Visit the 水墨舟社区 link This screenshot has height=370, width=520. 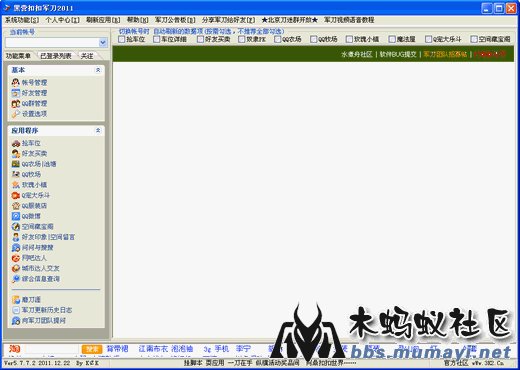357,54
